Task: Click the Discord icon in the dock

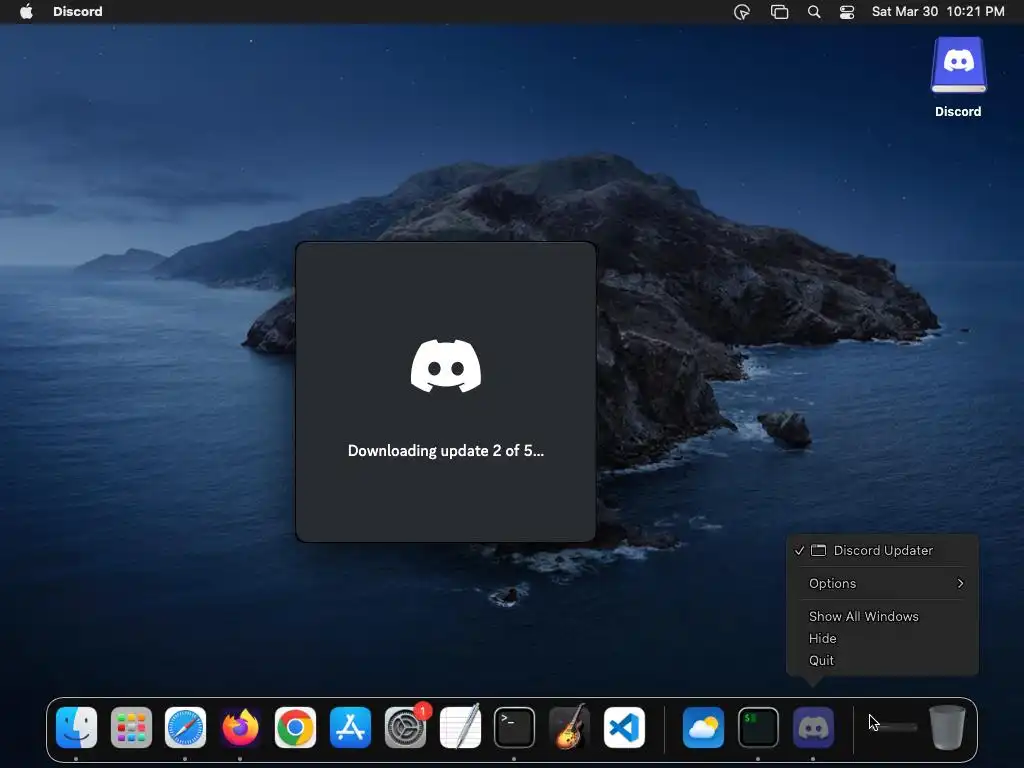Action: pos(813,728)
